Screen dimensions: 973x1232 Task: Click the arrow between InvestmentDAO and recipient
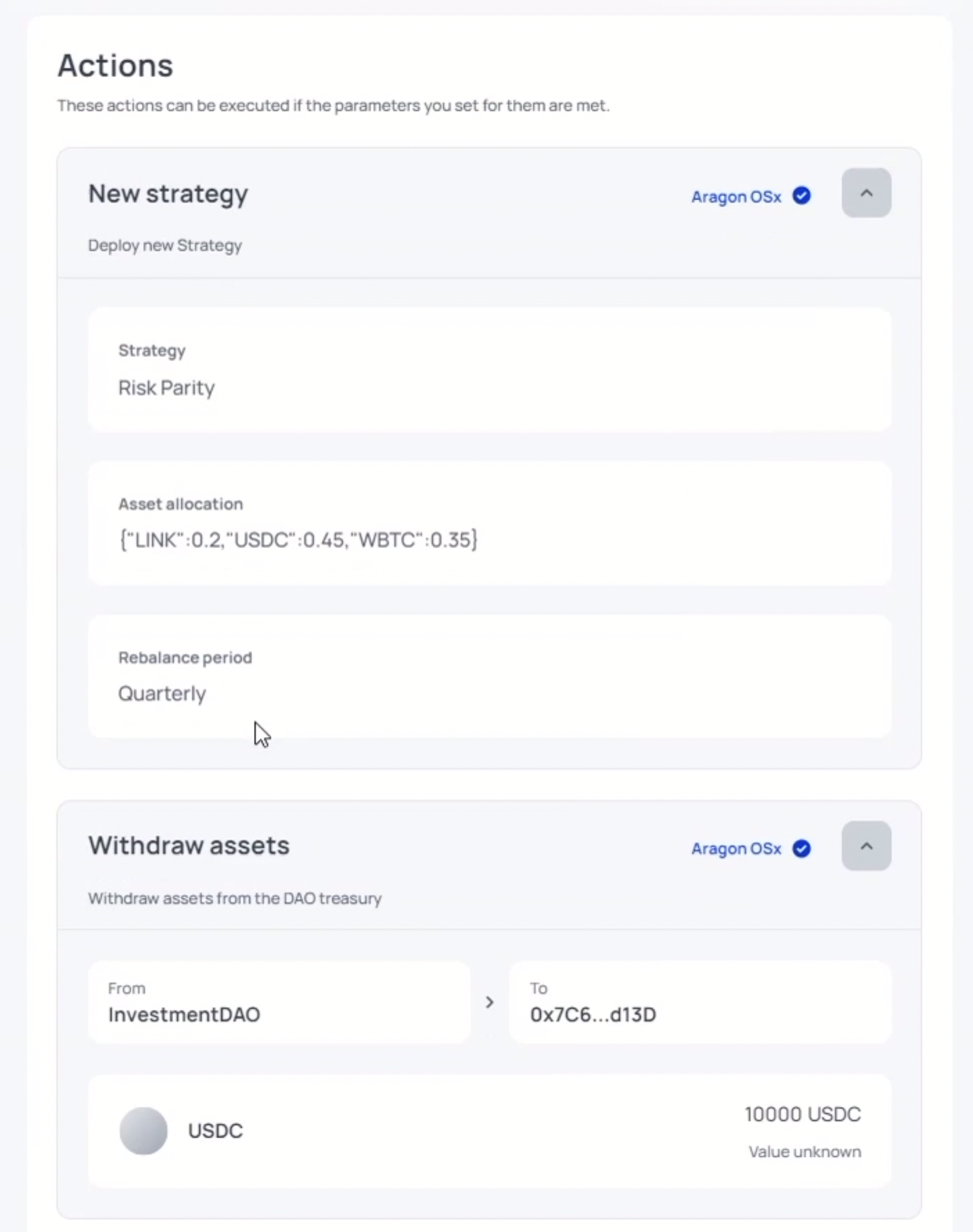(x=490, y=1002)
